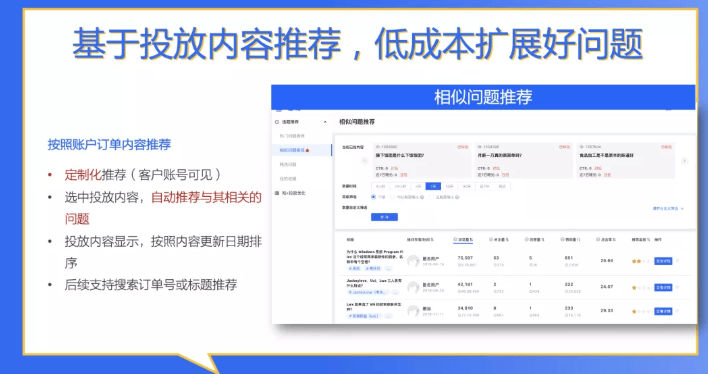Expand more tags in the 34,810 row
The height and width of the screenshot is (374, 708).
point(388,317)
